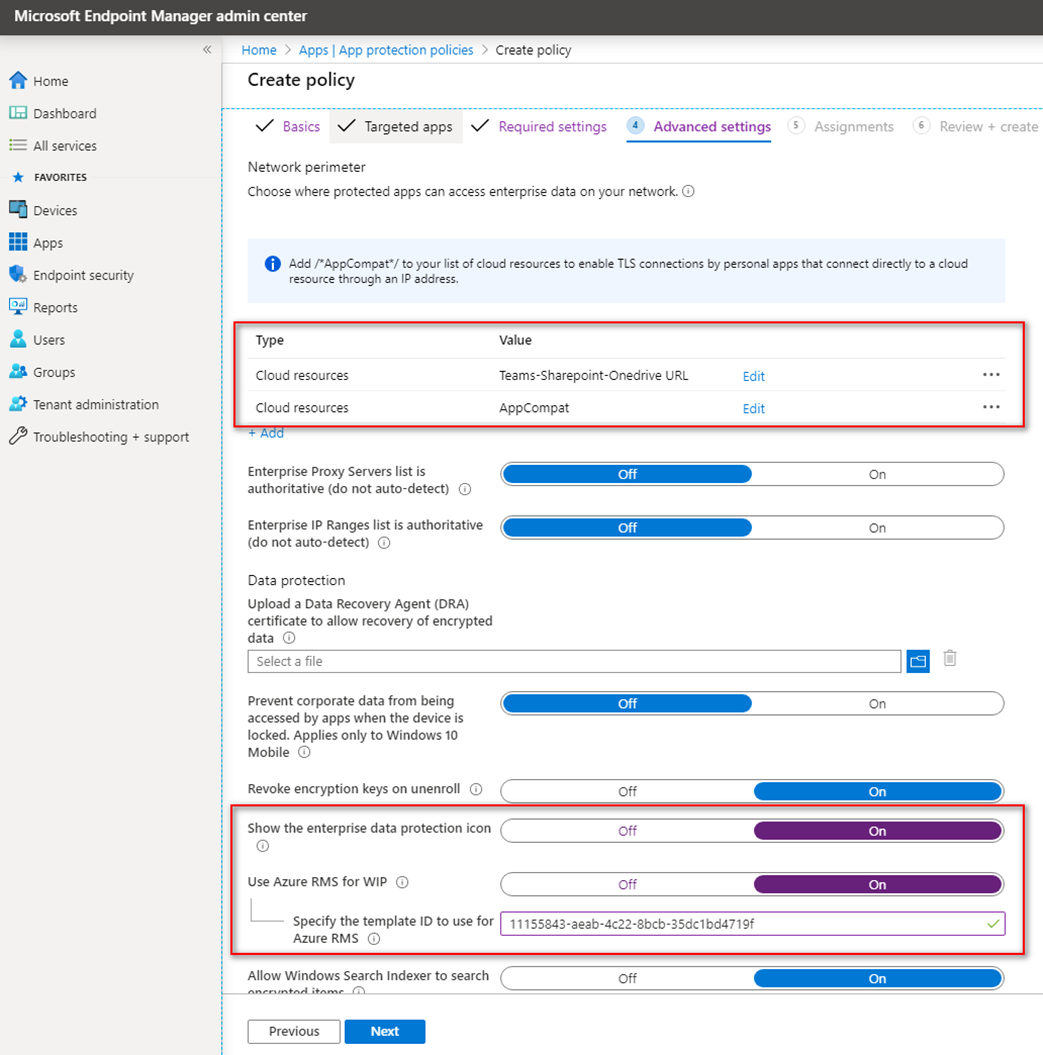Open more options for AppCompat row
The height and width of the screenshot is (1055, 1043).
[991, 407]
